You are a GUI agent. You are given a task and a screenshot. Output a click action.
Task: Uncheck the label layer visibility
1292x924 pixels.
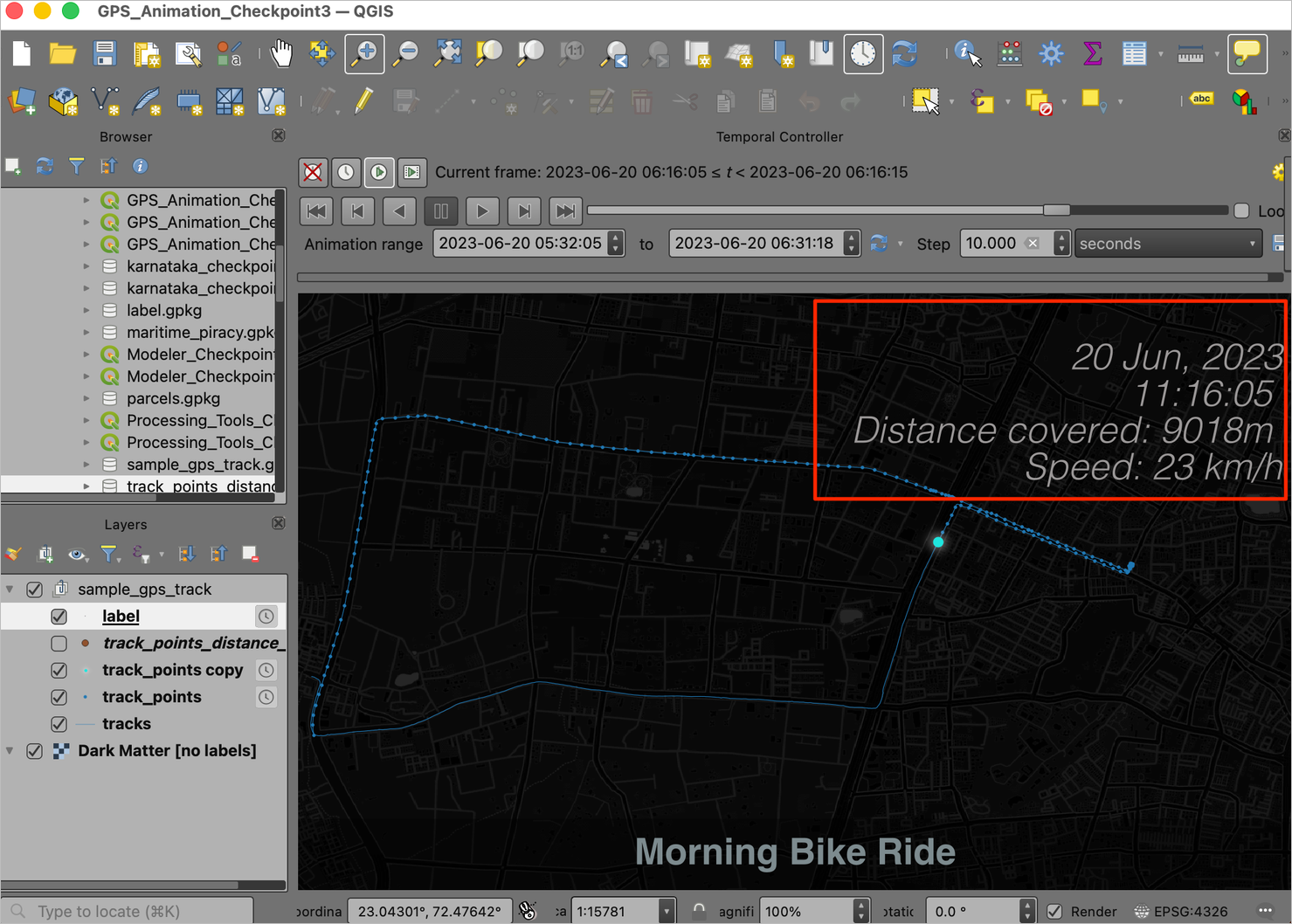(59, 617)
